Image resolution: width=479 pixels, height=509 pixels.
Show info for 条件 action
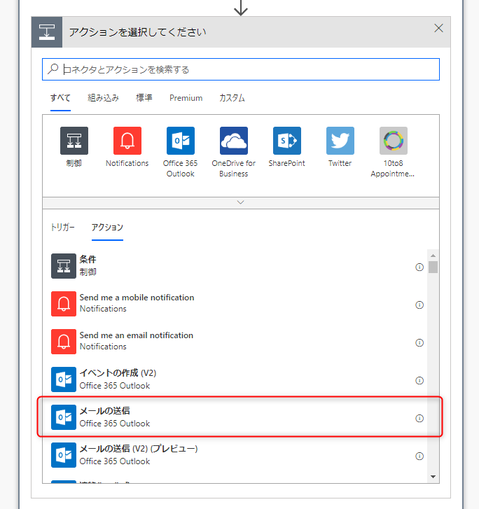tap(419, 267)
